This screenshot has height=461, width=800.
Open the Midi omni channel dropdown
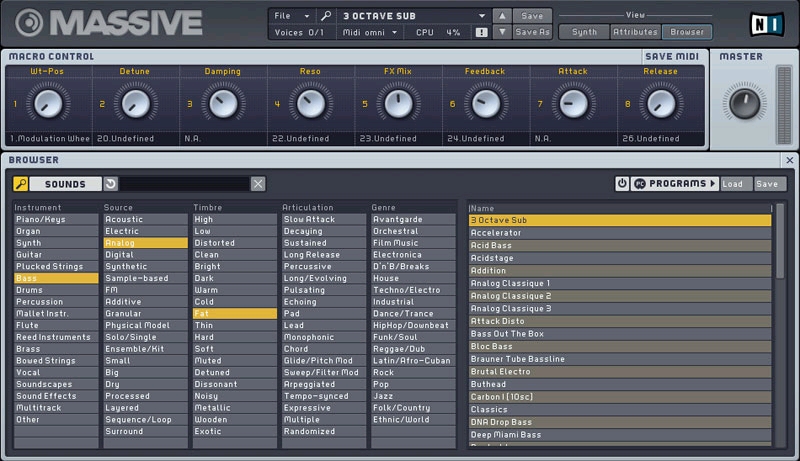(x=369, y=32)
